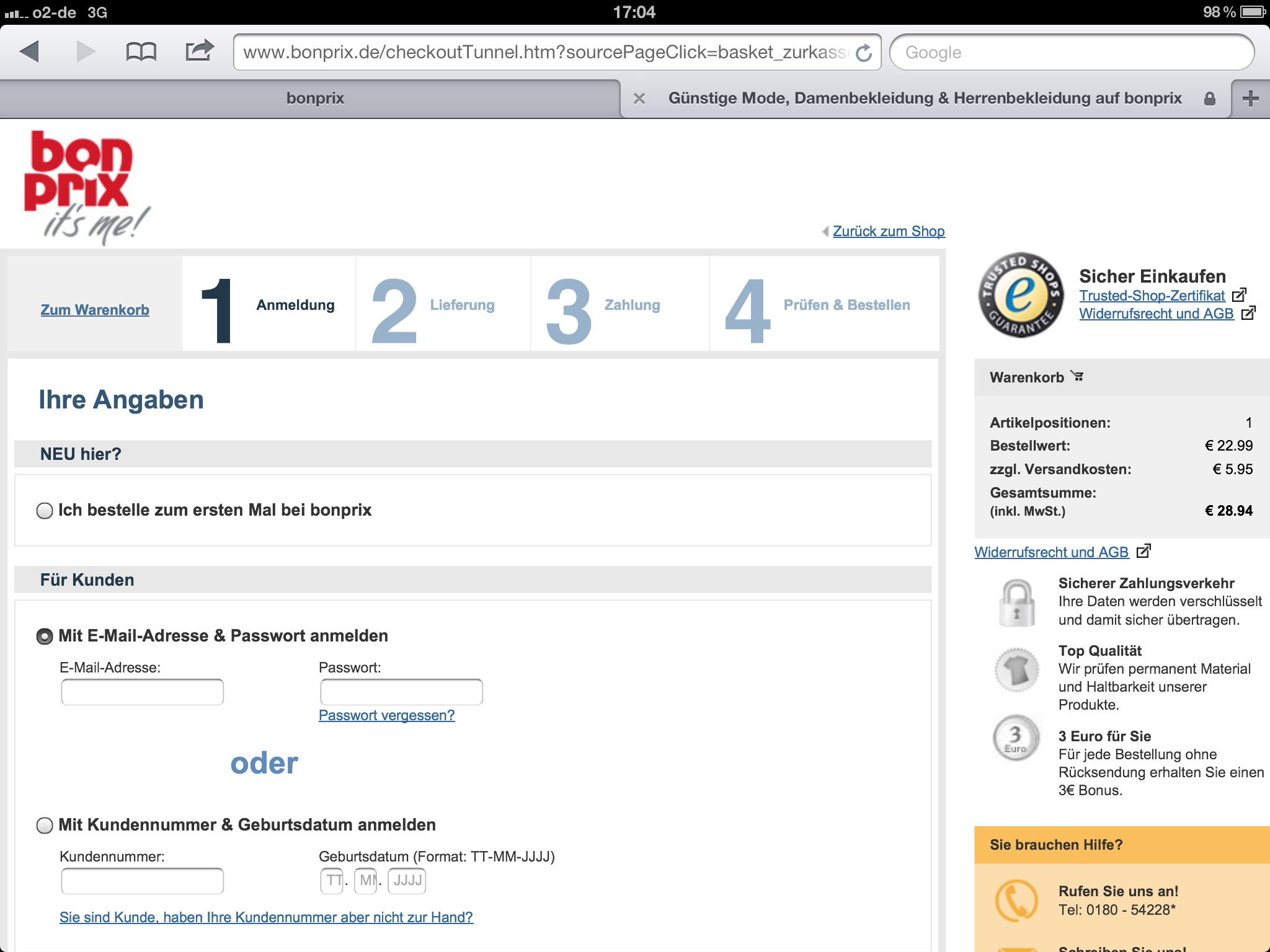Viewport: 1270px width, 952px height.
Task: Select Kundennummer & Geburtsdatum login option
Action: click(x=45, y=826)
